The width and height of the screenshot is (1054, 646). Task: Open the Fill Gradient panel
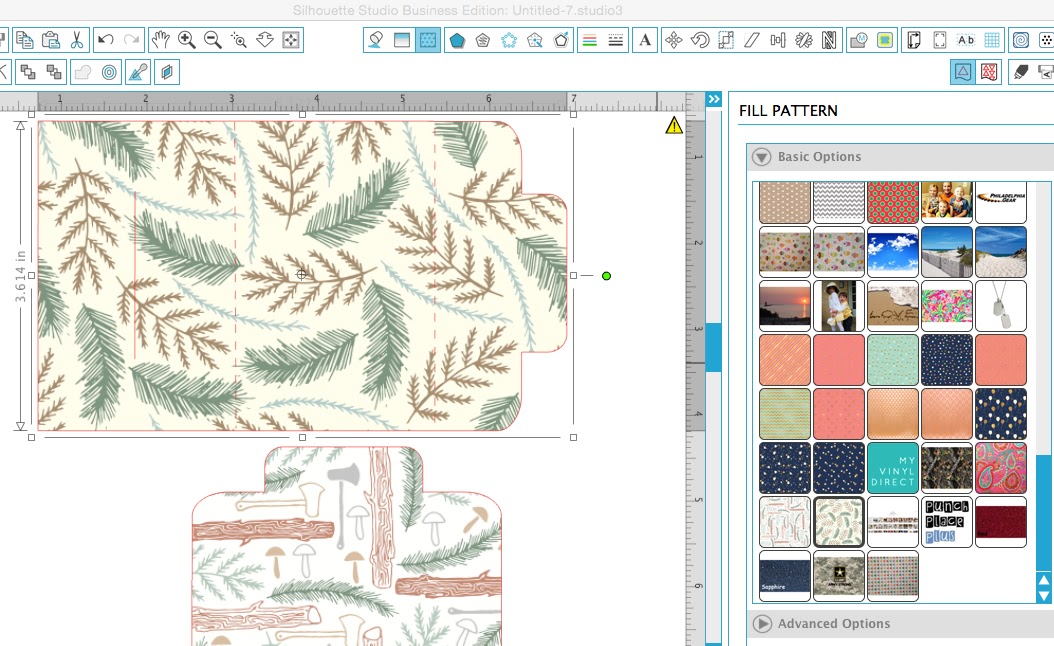pos(402,40)
